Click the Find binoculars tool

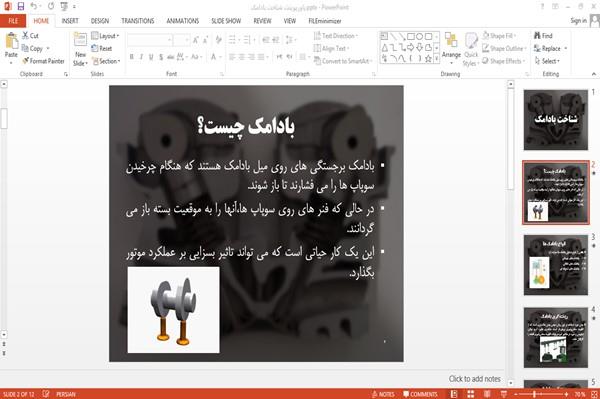coord(543,36)
